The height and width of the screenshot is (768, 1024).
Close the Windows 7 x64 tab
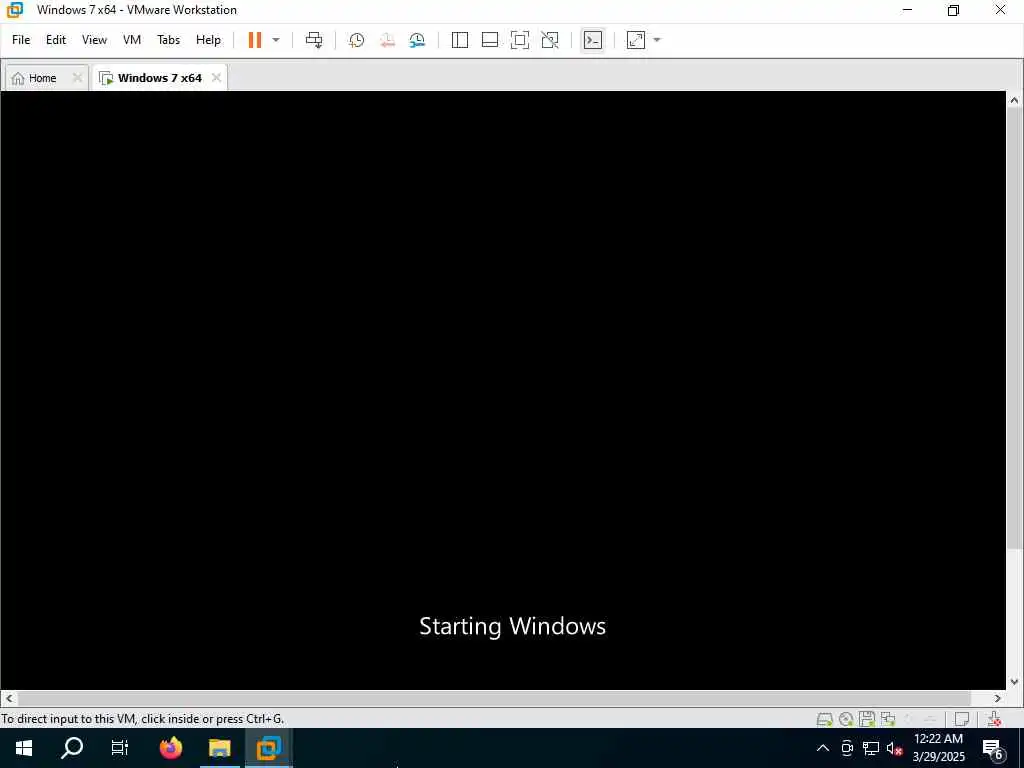(x=216, y=78)
